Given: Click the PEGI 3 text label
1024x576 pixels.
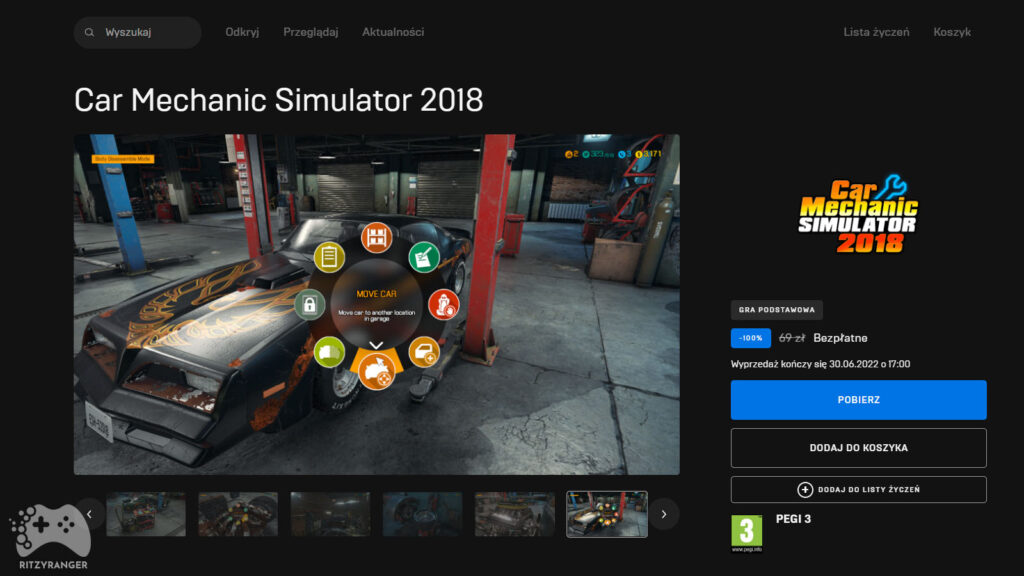Looking at the screenshot, I should 793,519.
